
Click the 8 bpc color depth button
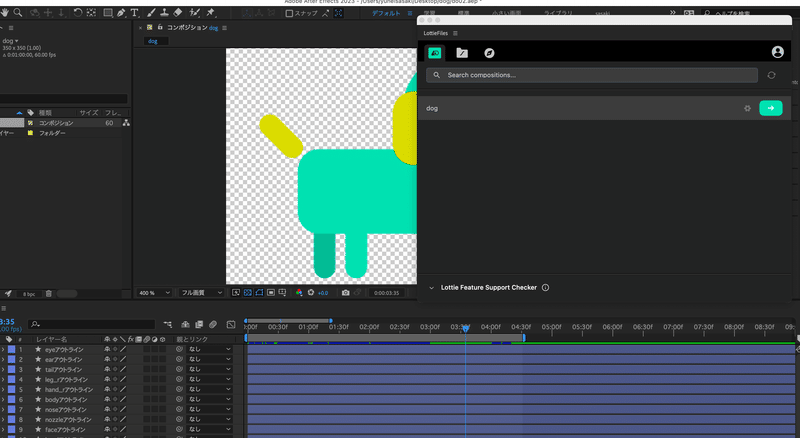[x=29, y=294]
